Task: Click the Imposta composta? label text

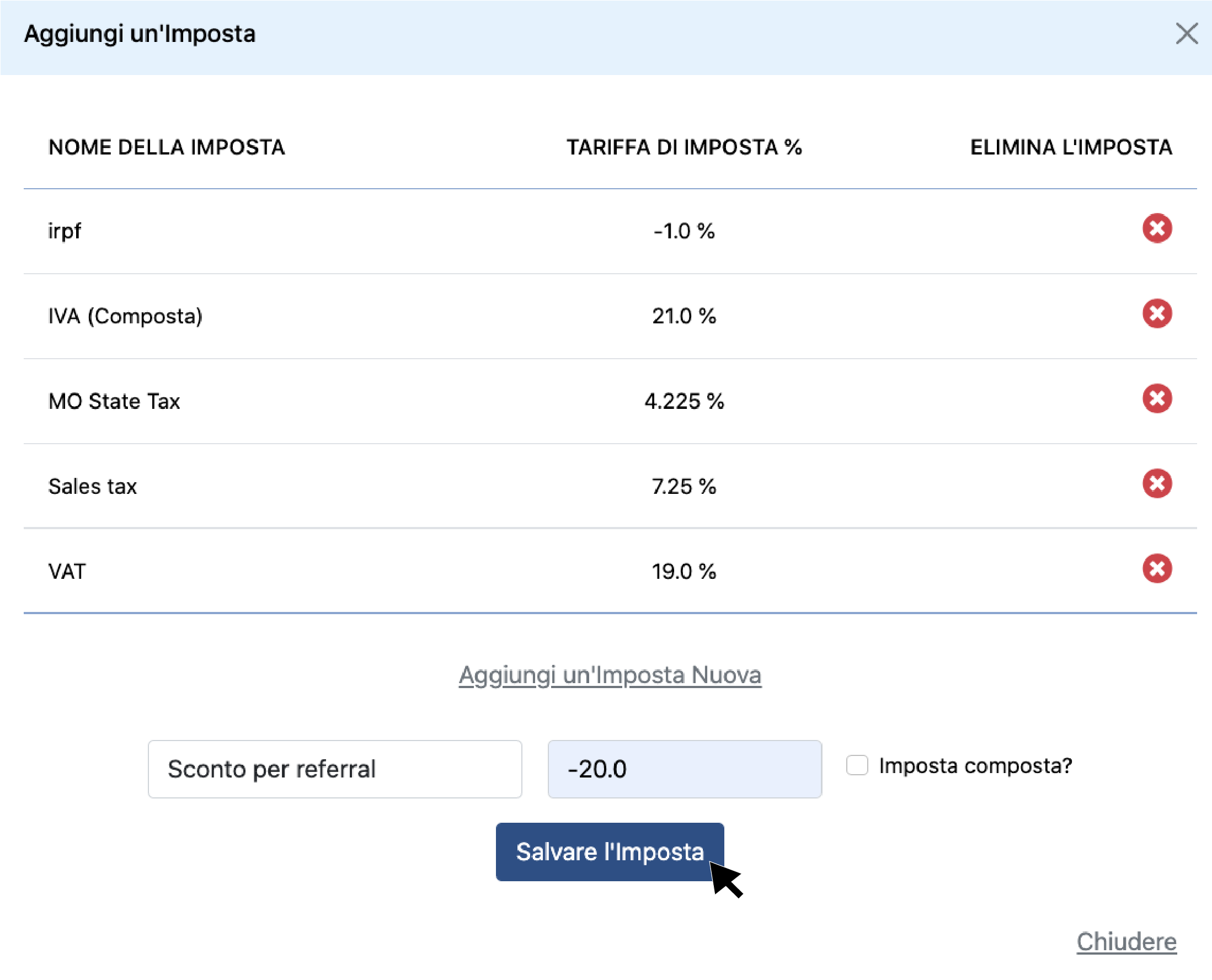Action: (x=975, y=766)
